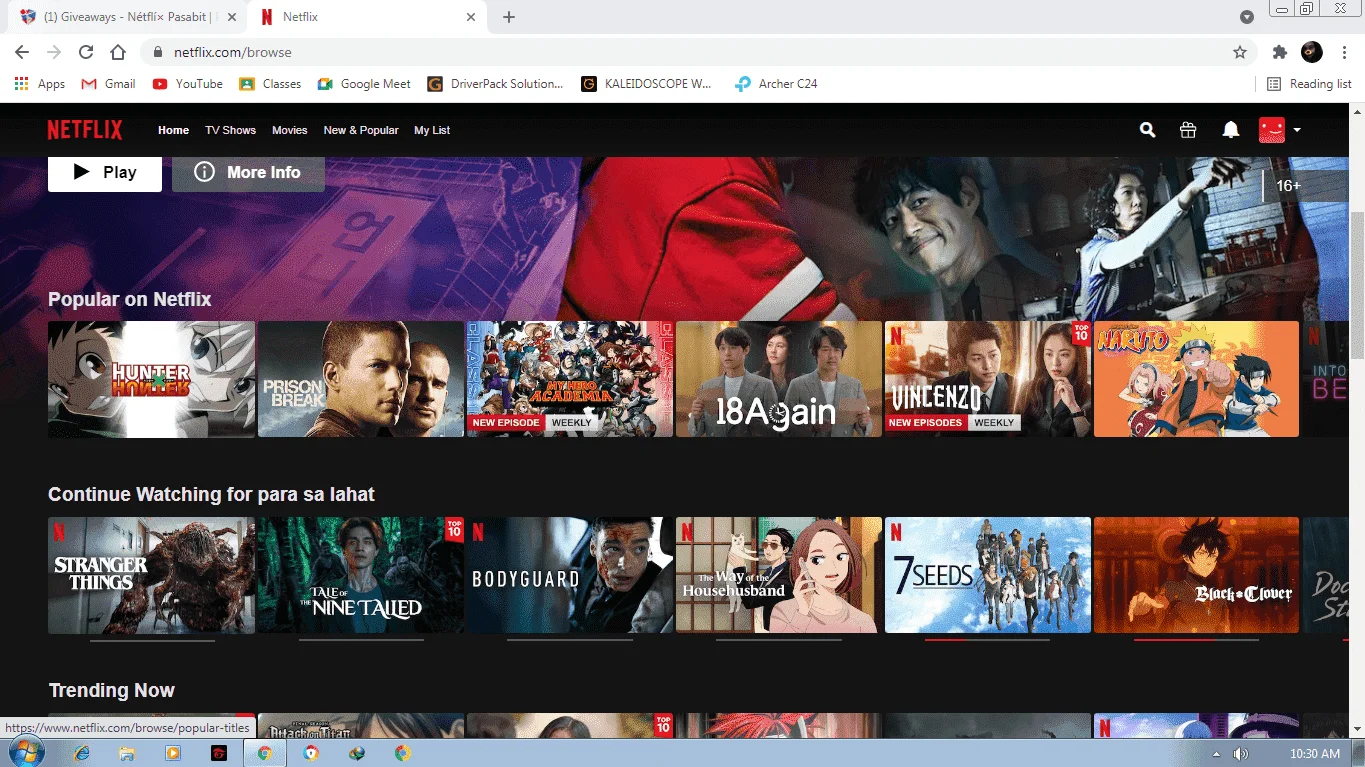Viewport: 1365px width, 767px height.
Task: Expand the Netflix account menu caret
Action: [x=1296, y=130]
